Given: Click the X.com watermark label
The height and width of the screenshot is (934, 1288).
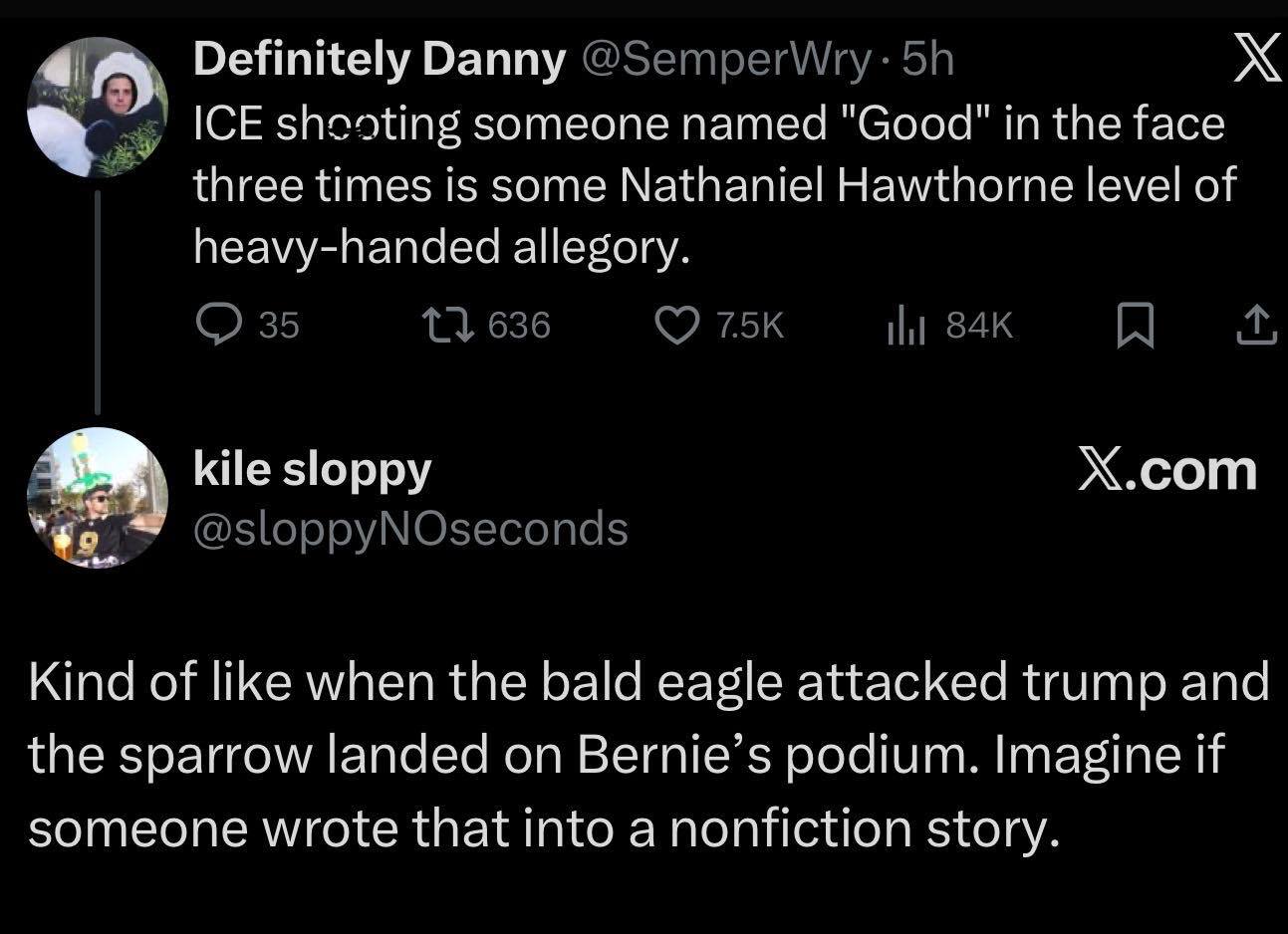Looking at the screenshot, I should tap(1167, 469).
